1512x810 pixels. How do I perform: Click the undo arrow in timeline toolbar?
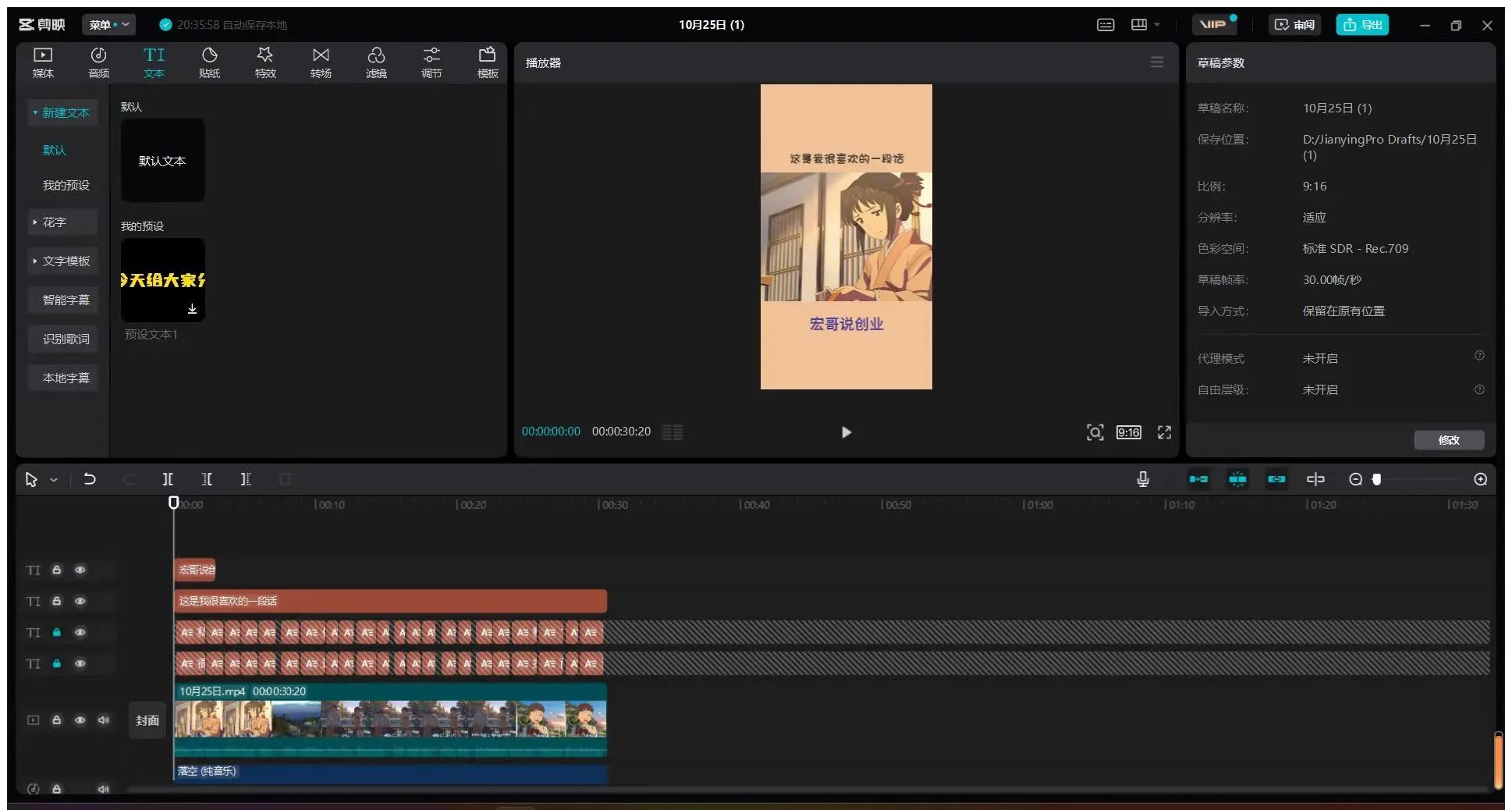click(x=90, y=479)
